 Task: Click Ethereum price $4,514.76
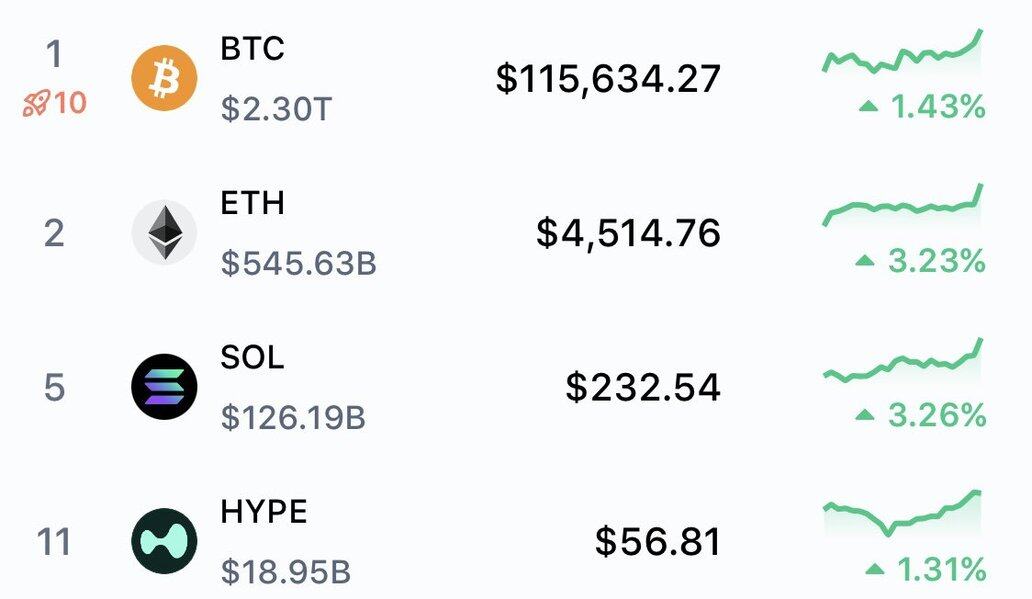[x=629, y=234]
